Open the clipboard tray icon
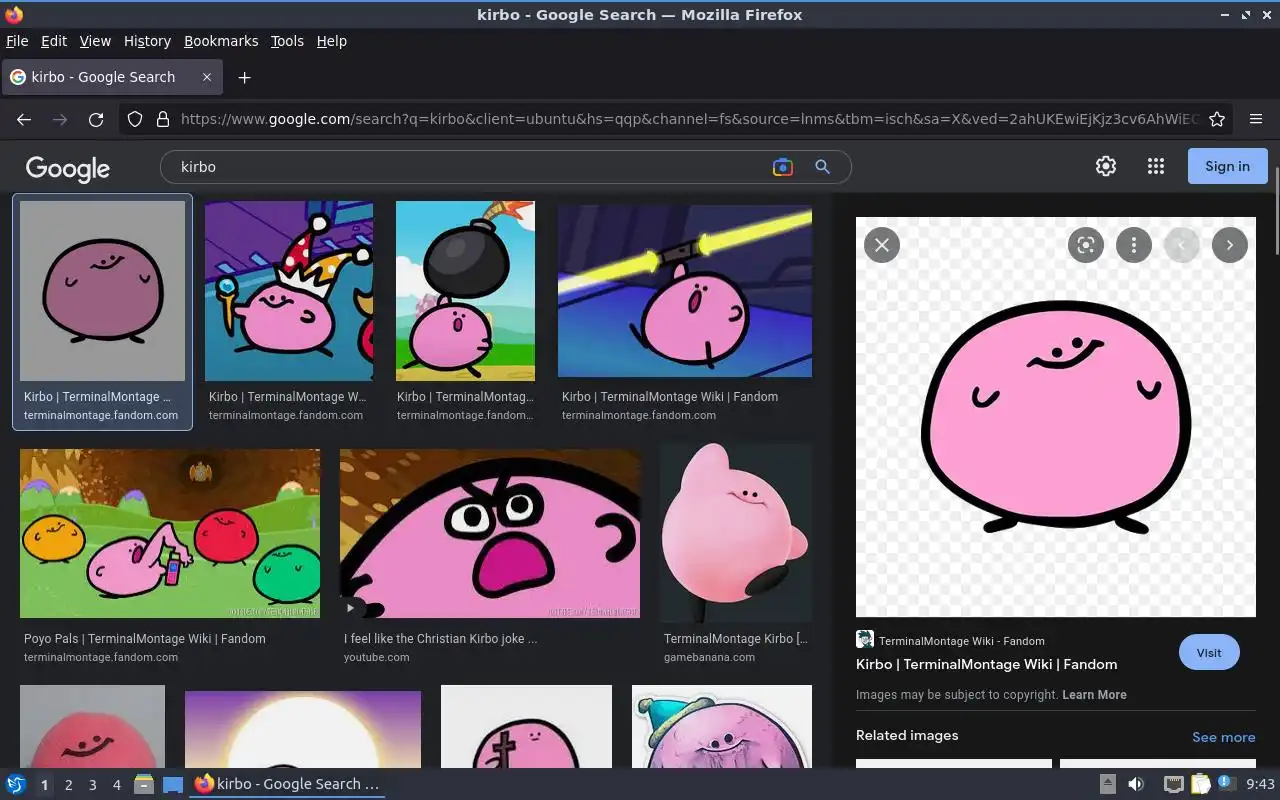Viewport: 1280px width, 800px height. [1200, 784]
